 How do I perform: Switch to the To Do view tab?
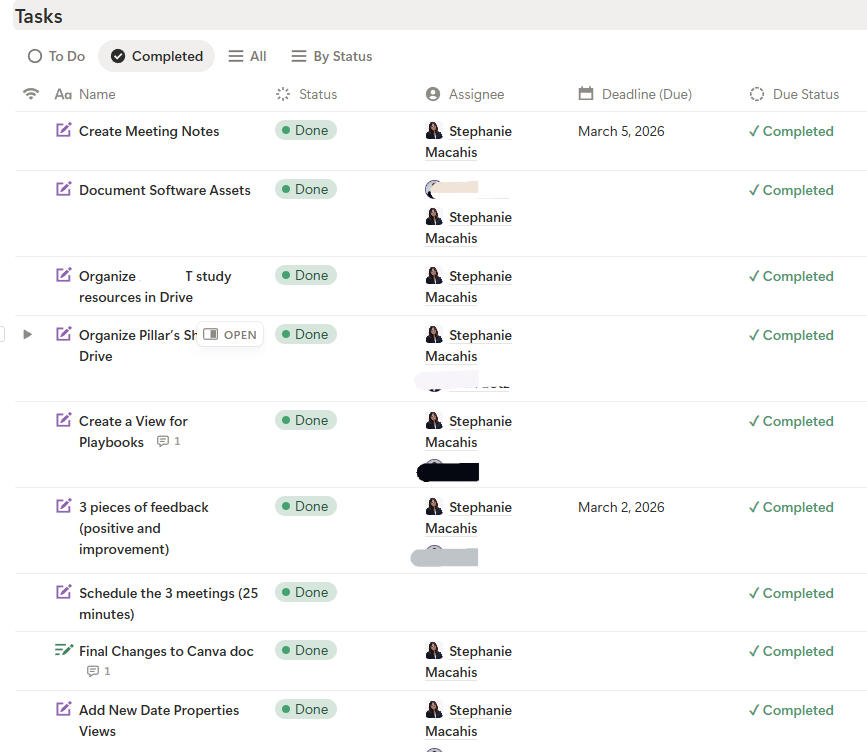[57, 56]
